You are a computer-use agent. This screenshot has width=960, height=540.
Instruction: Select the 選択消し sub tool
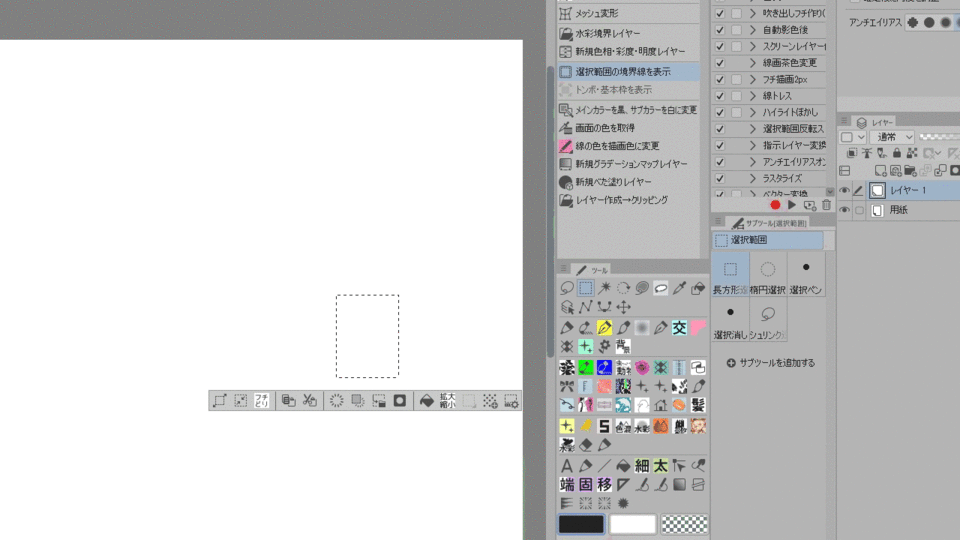[x=730, y=320]
